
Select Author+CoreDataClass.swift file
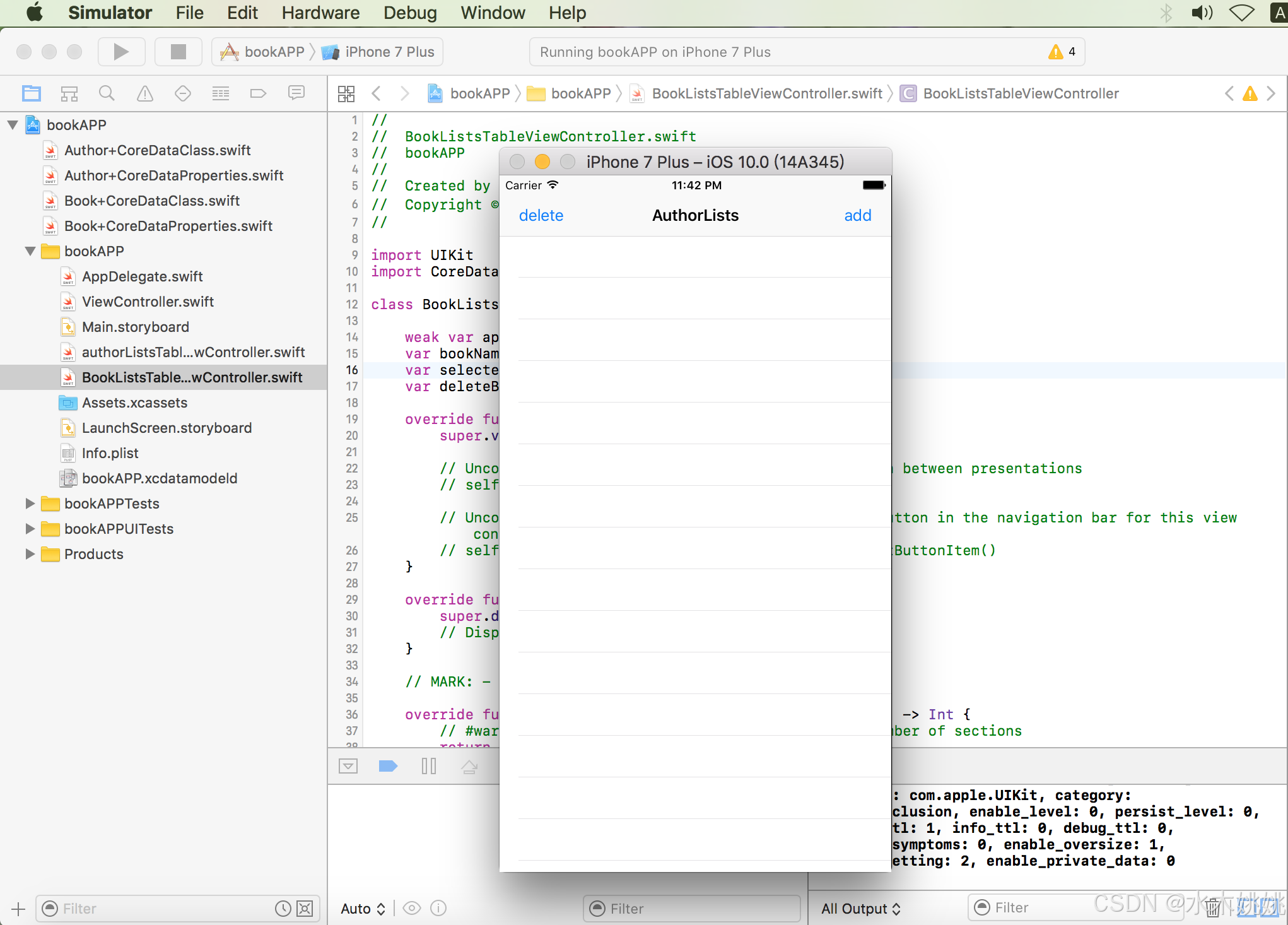pos(158,150)
